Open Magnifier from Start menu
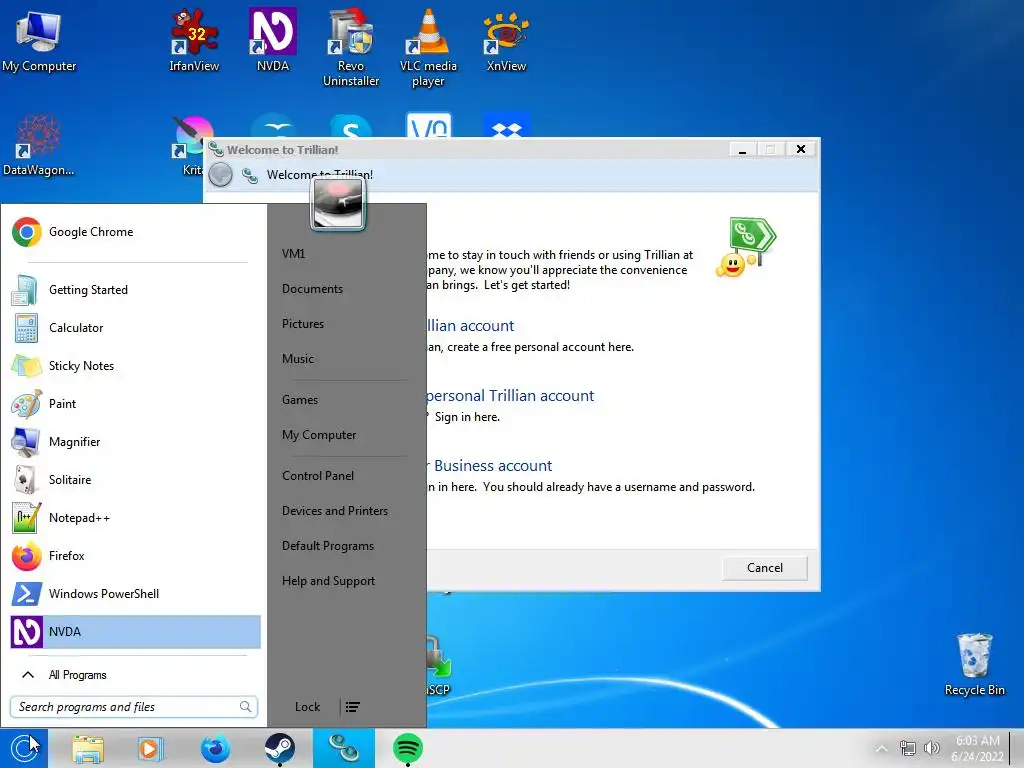Viewport: 1024px width, 768px height. pyautogui.click(x=135, y=442)
